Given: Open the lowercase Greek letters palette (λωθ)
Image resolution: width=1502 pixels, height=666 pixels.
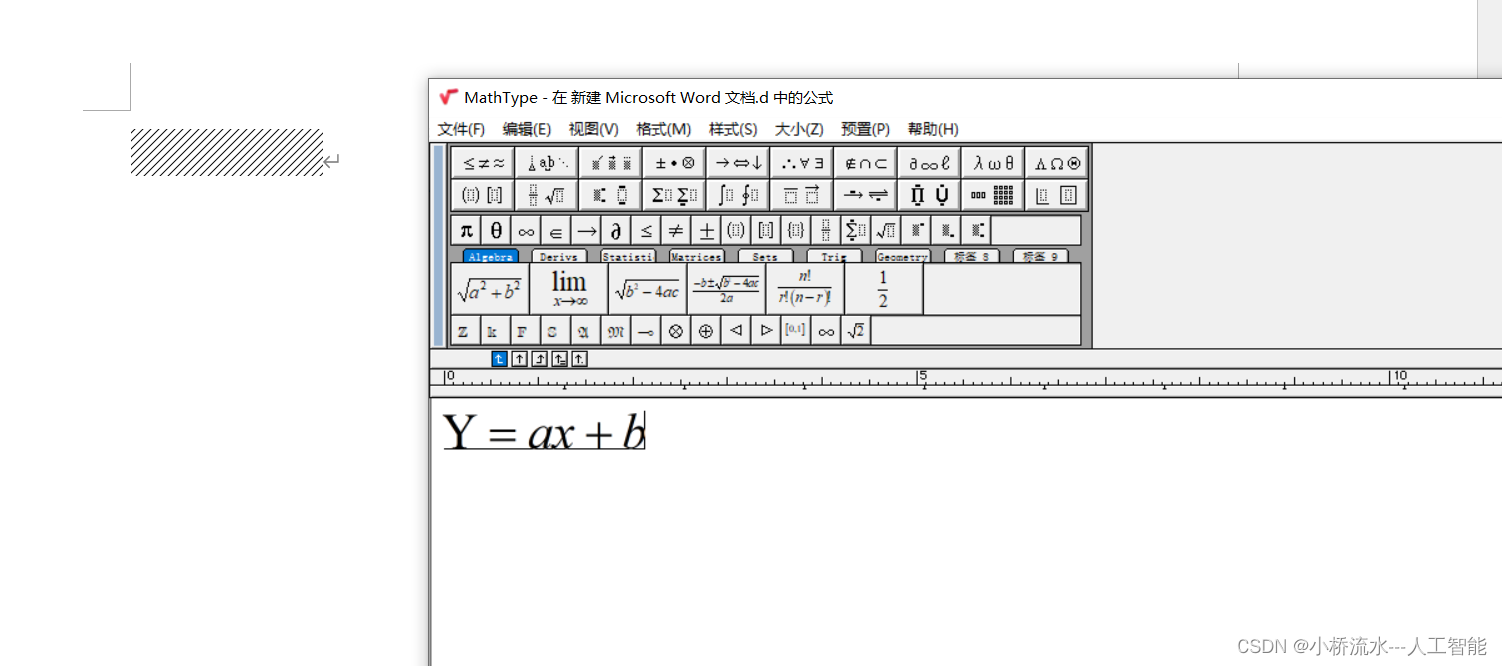Looking at the screenshot, I should 994,163.
